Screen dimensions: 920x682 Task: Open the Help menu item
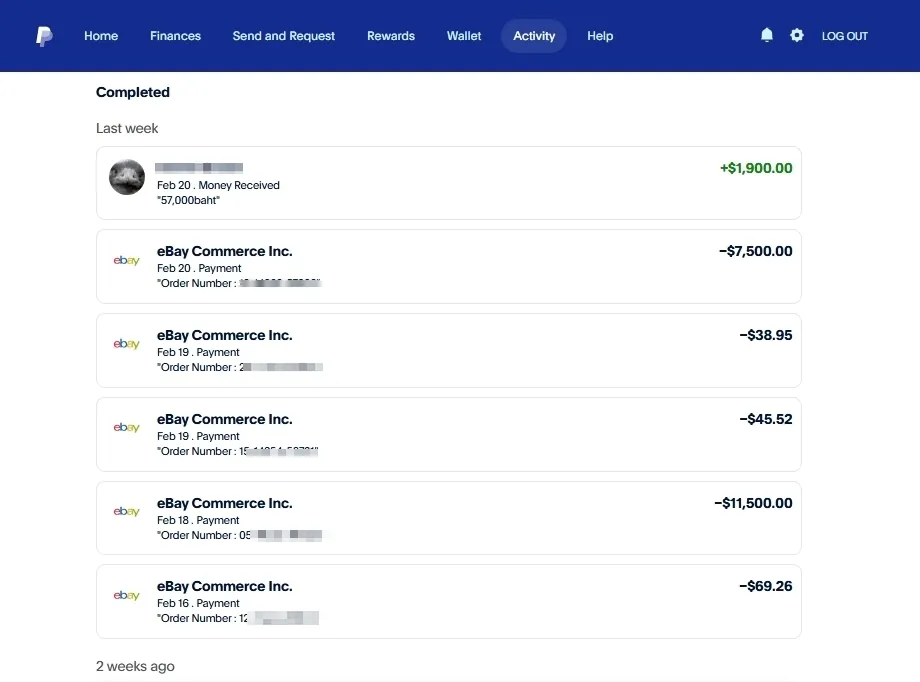(600, 36)
